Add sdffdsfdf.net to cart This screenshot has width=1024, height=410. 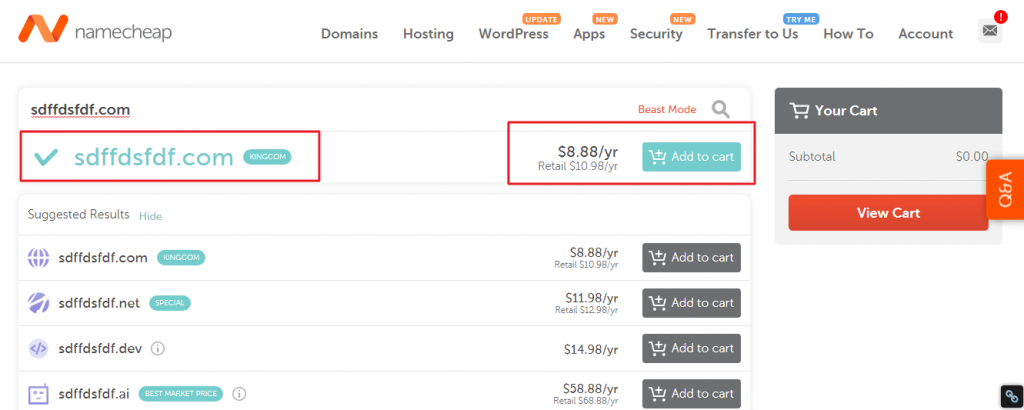tap(691, 303)
